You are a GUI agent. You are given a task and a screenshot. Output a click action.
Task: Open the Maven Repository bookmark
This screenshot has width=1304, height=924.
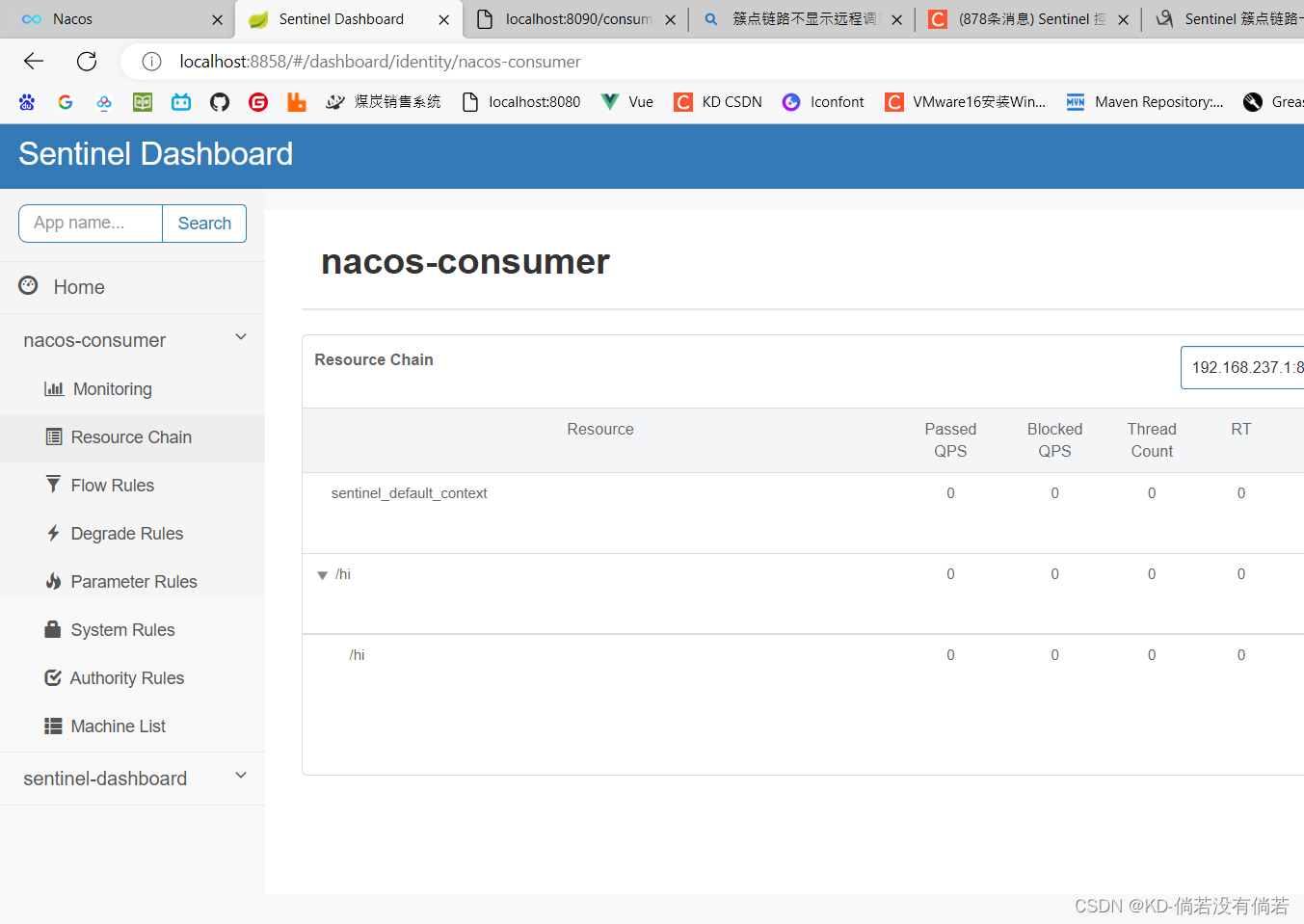coord(1145,102)
